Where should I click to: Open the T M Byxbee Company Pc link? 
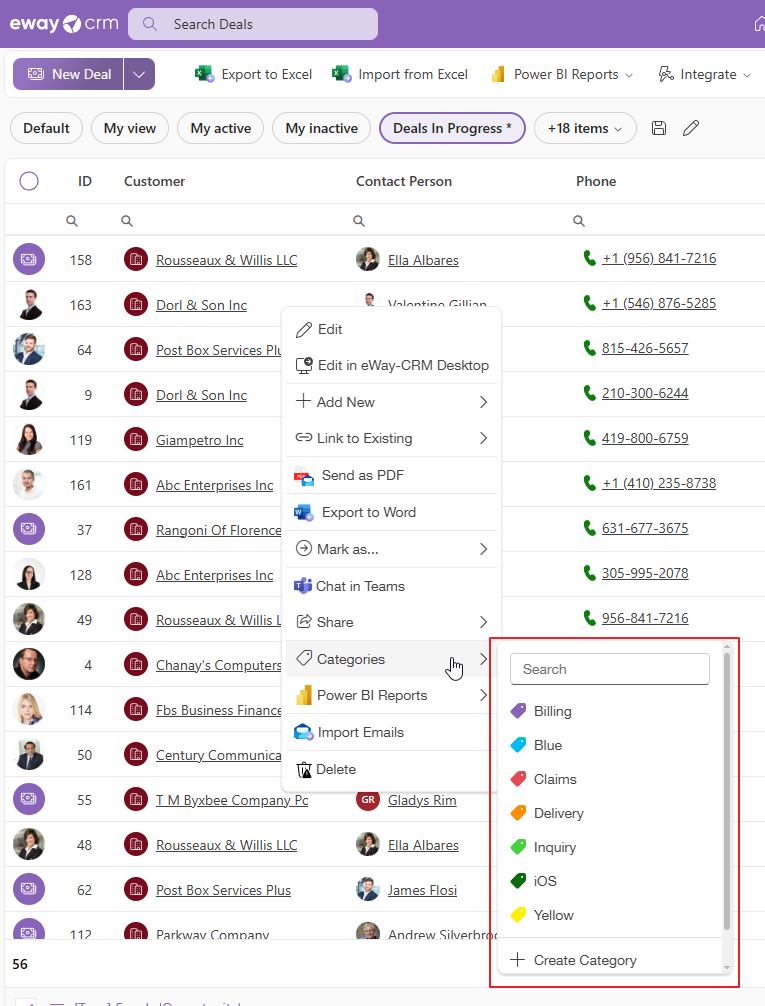232,800
